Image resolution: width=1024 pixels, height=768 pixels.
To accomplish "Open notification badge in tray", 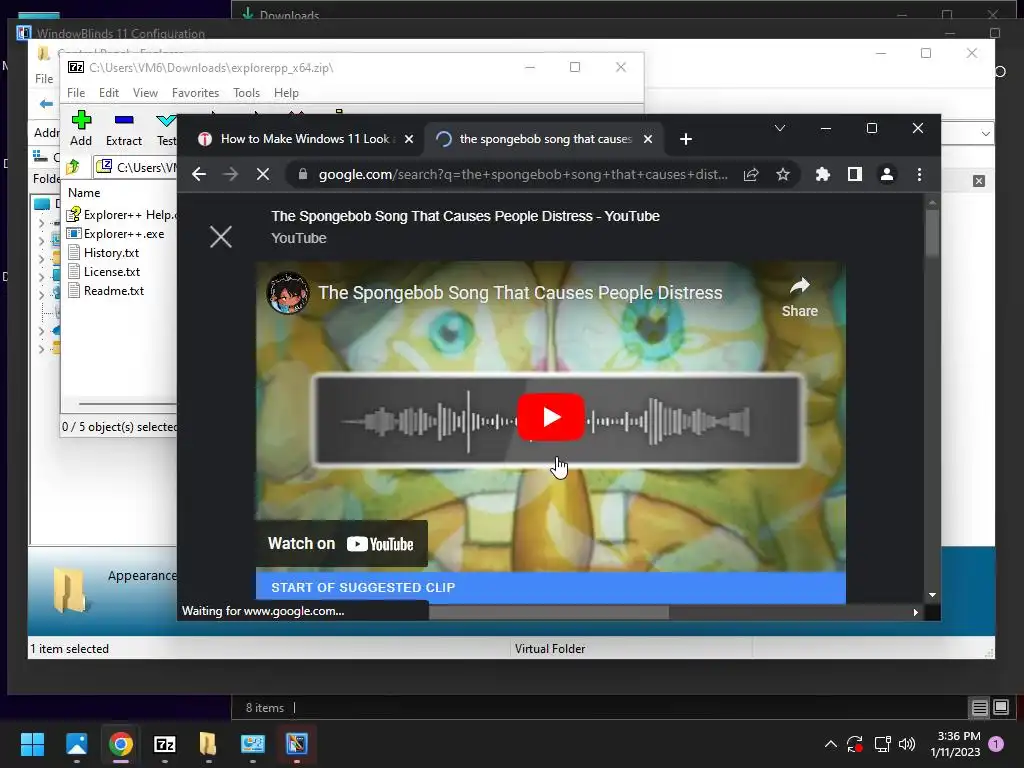I will tap(996, 743).
